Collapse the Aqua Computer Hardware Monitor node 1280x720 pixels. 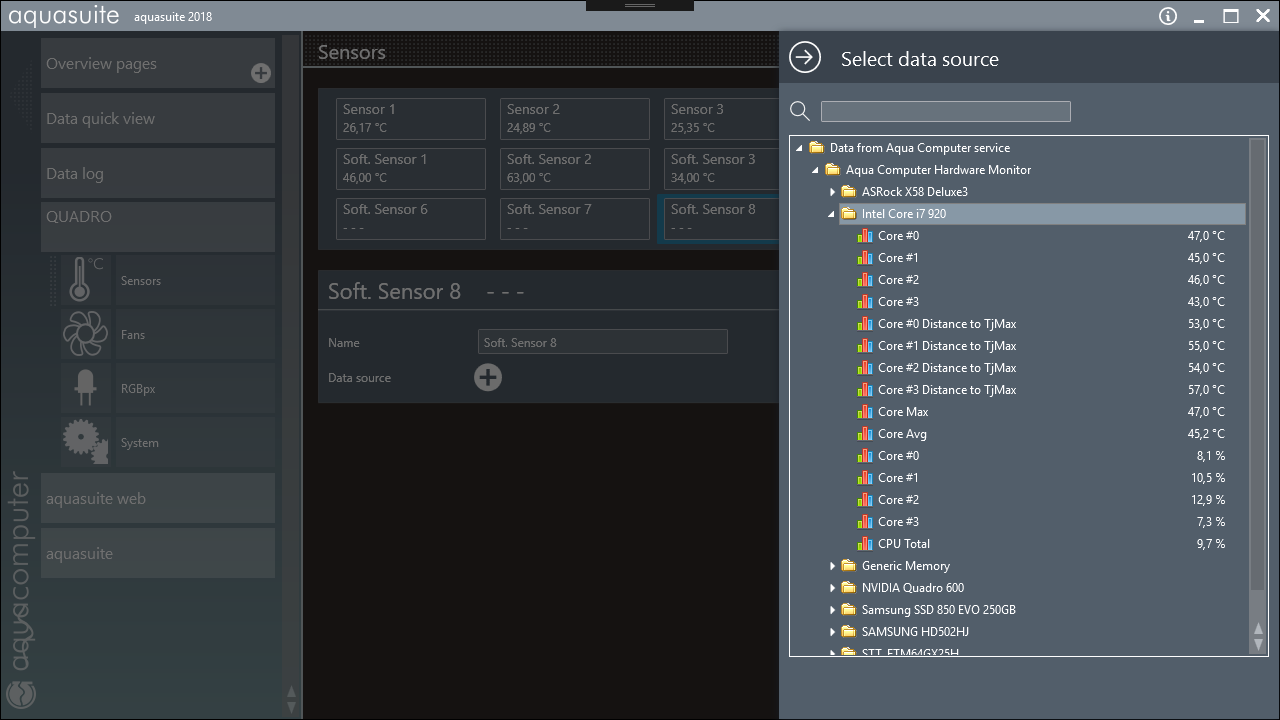click(x=816, y=170)
